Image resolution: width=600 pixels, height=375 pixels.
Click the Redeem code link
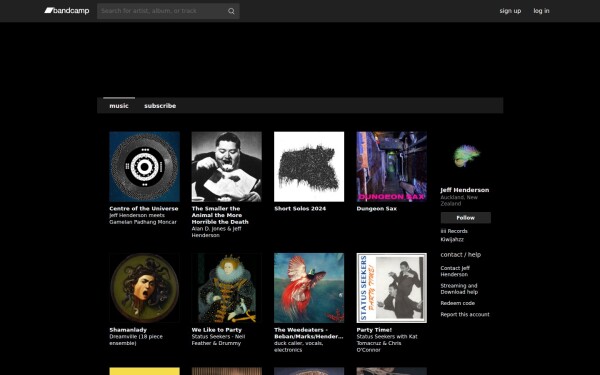(458, 303)
